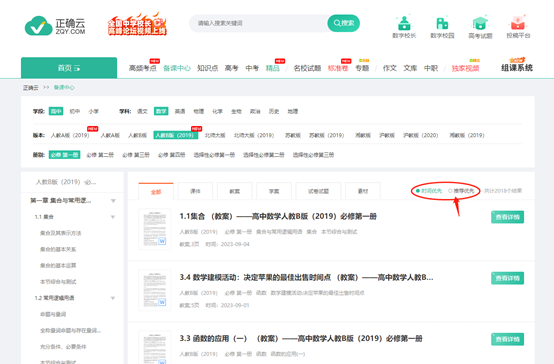Select 物理 subject filter

199,111
